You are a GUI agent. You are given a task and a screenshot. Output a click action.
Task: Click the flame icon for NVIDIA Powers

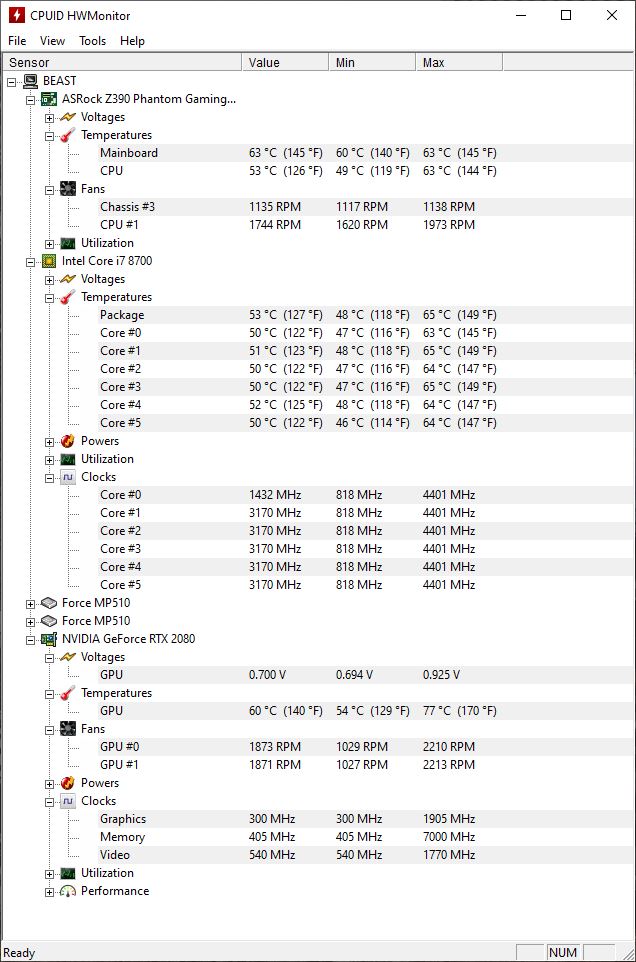tap(68, 783)
